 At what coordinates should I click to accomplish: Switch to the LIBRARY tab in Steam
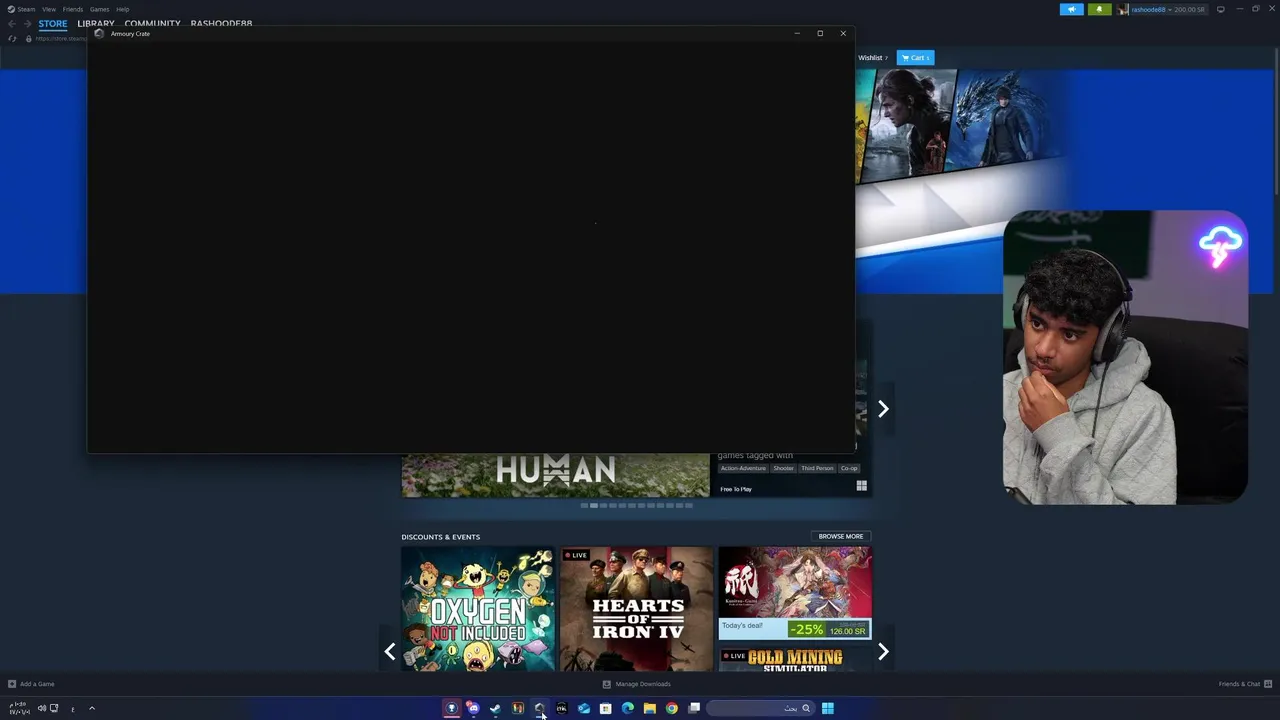pyautogui.click(x=96, y=24)
